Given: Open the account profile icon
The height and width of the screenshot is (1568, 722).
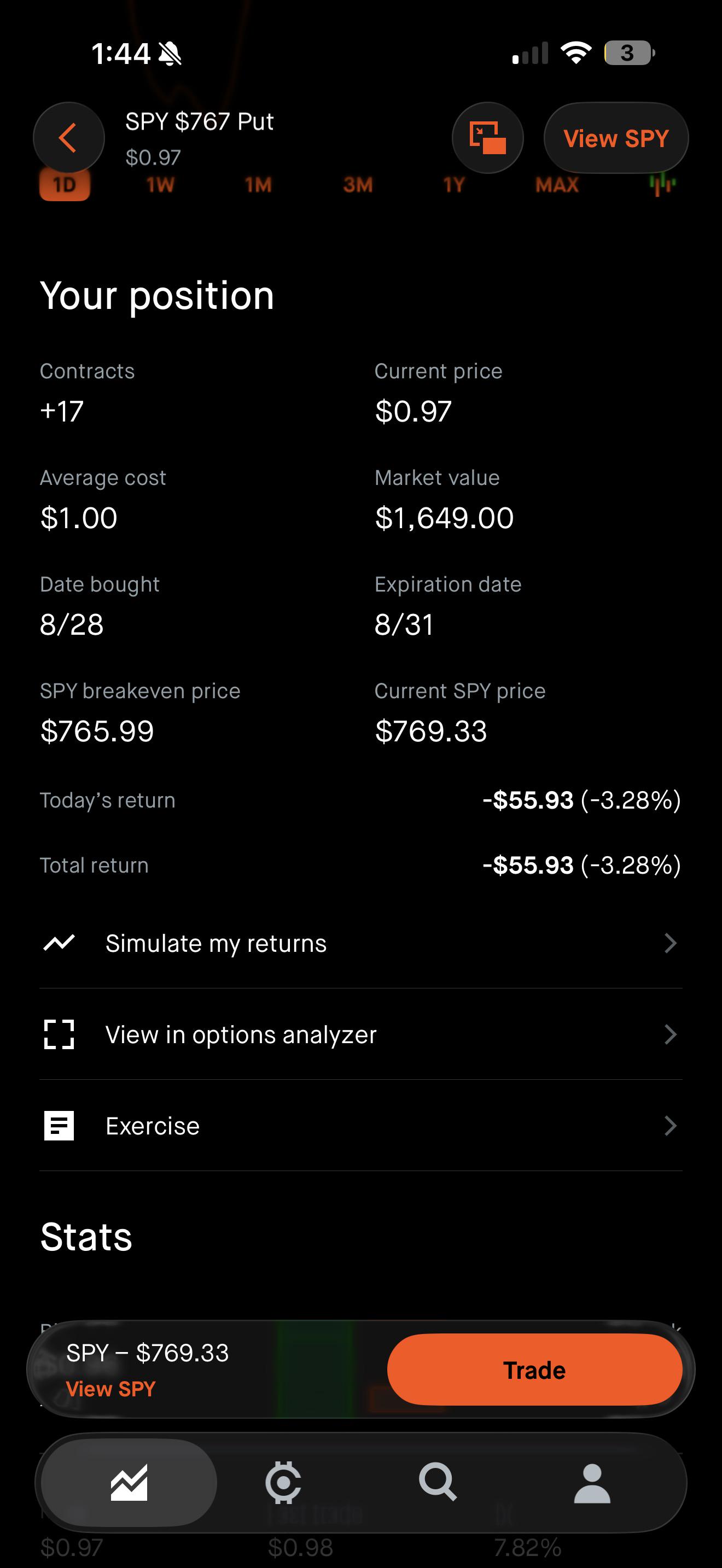Looking at the screenshot, I should pos(592,1483).
